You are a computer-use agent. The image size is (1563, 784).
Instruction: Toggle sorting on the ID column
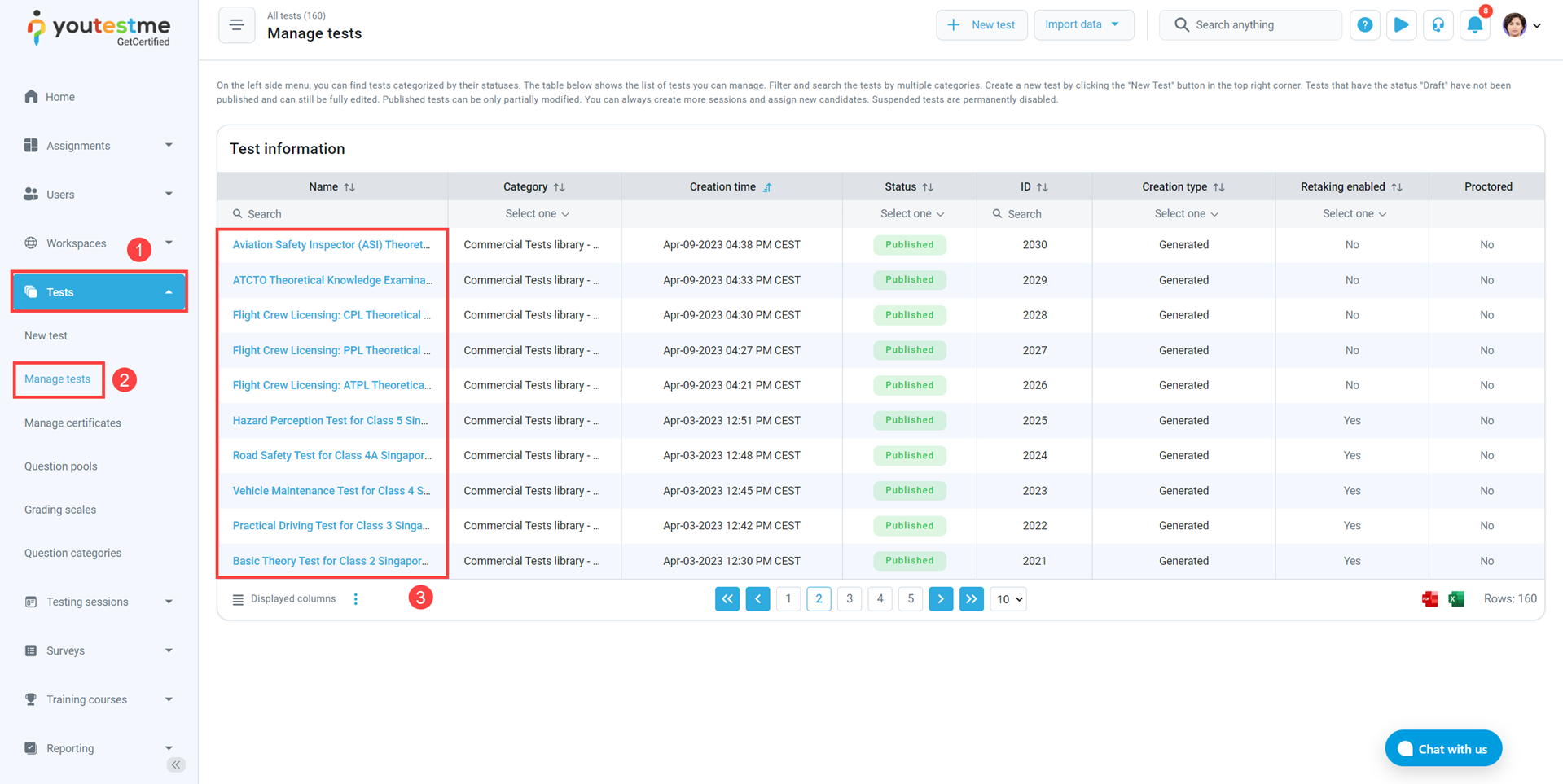(x=1042, y=187)
